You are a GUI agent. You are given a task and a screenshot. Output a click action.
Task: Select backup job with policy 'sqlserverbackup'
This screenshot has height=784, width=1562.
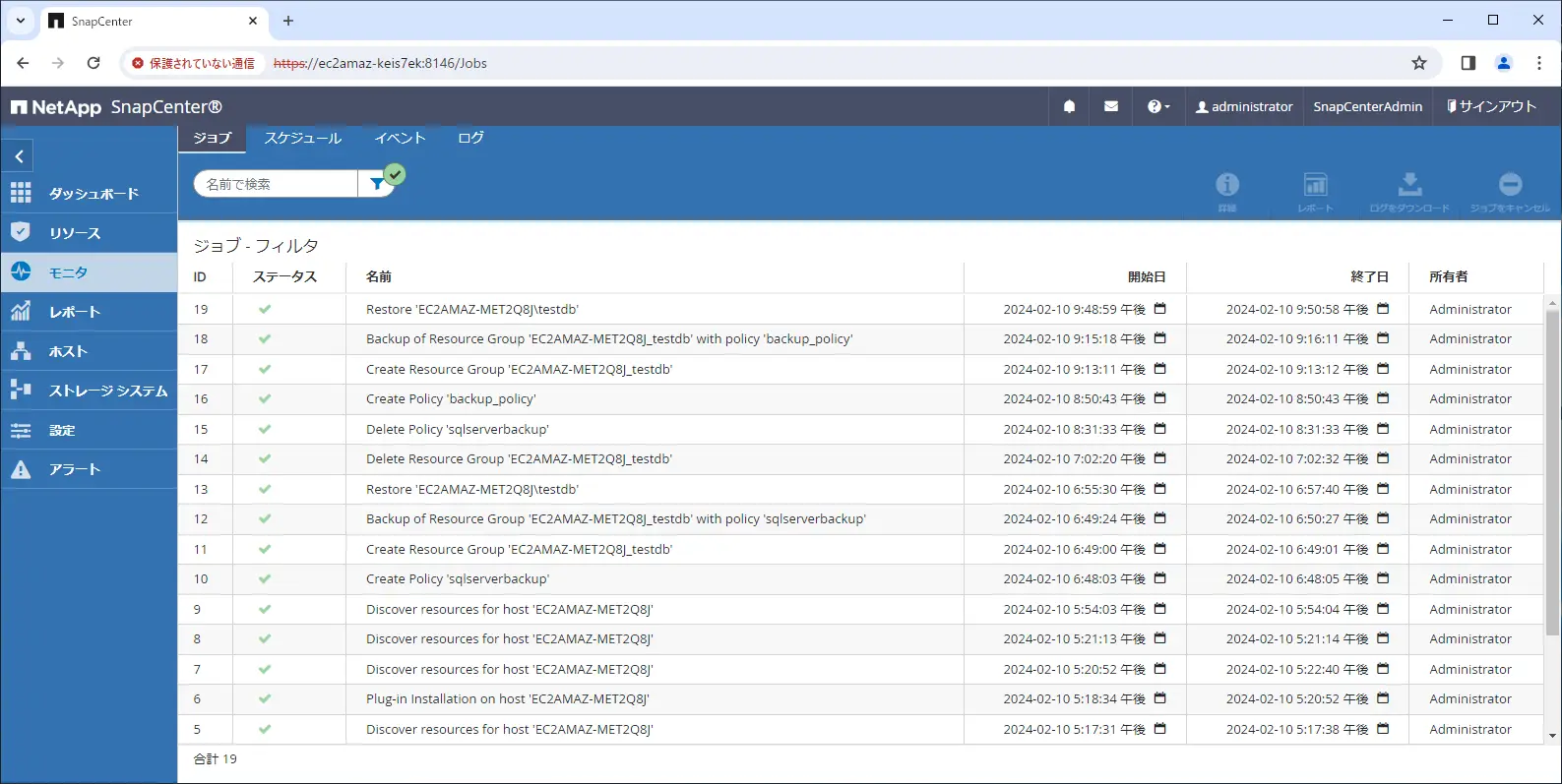pos(860,519)
